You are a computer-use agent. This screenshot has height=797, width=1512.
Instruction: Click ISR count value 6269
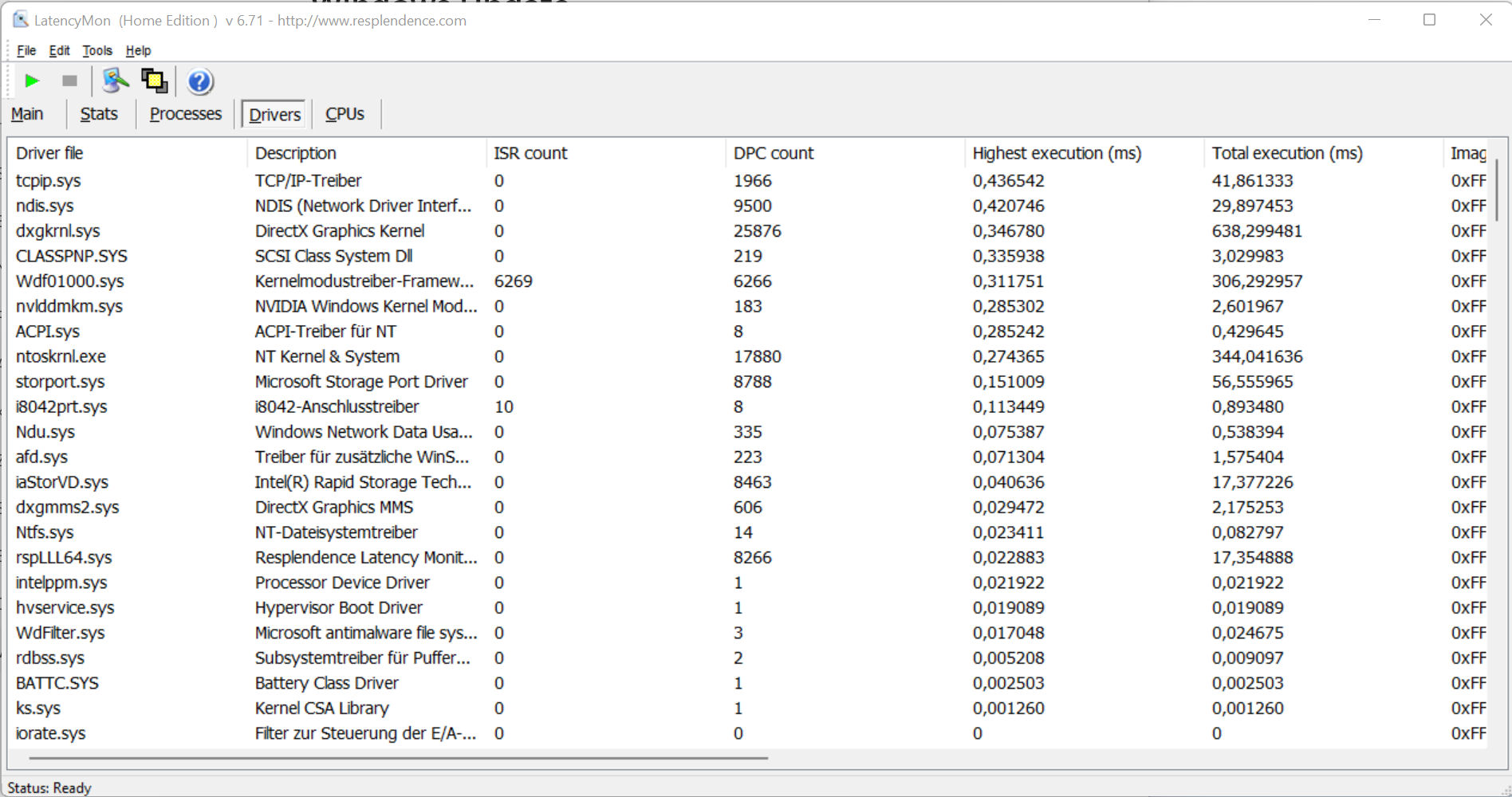[513, 281]
